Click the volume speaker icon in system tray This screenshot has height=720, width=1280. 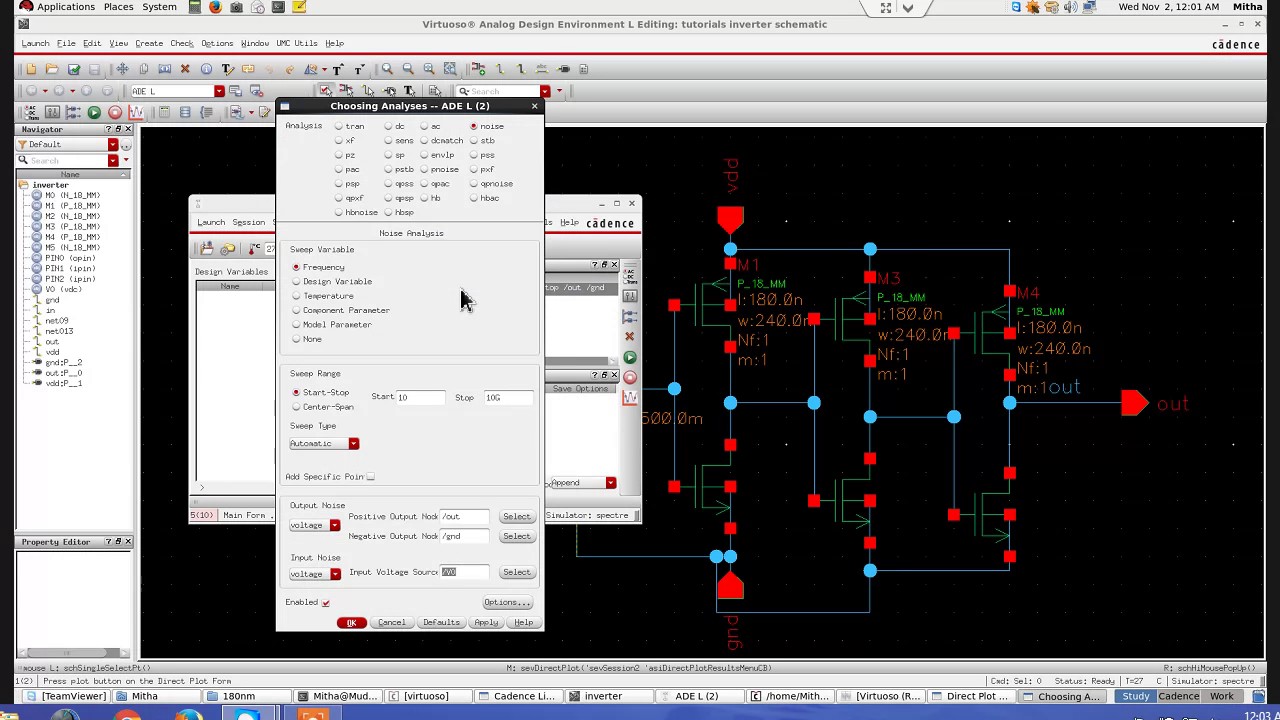pos(1073,7)
